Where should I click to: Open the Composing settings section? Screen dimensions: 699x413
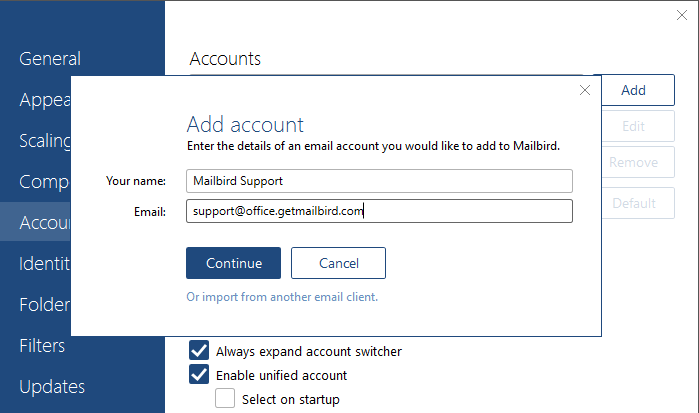[44, 182]
